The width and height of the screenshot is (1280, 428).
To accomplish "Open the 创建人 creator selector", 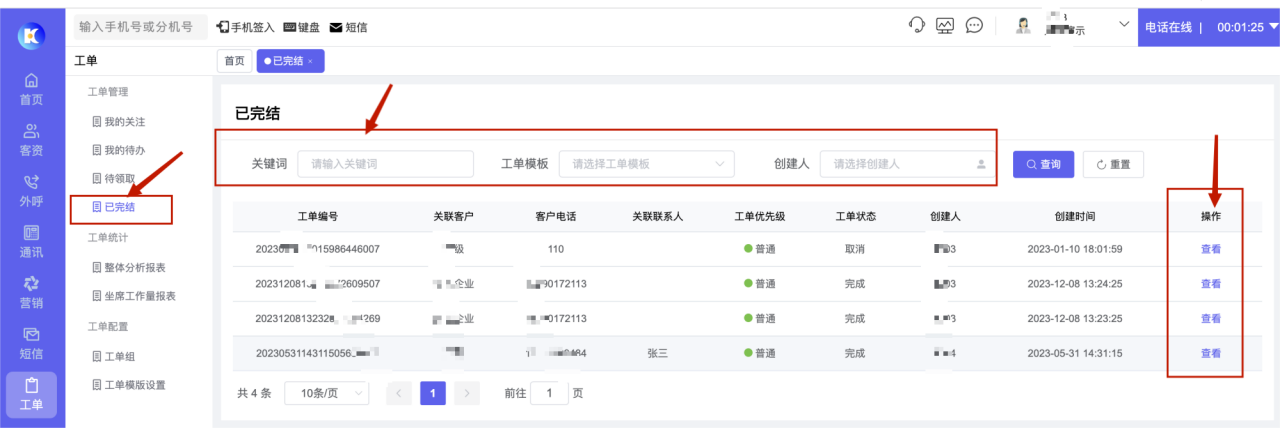I will (x=908, y=164).
